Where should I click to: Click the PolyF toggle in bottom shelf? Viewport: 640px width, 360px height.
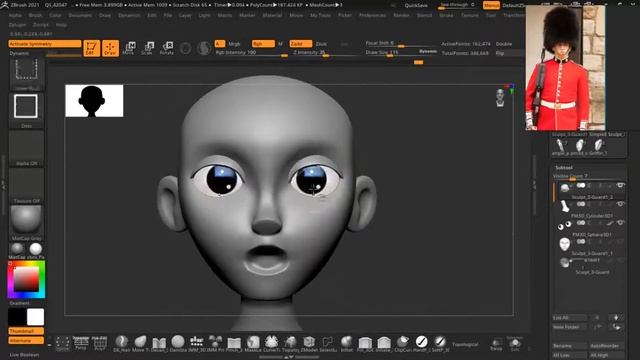coord(100,343)
